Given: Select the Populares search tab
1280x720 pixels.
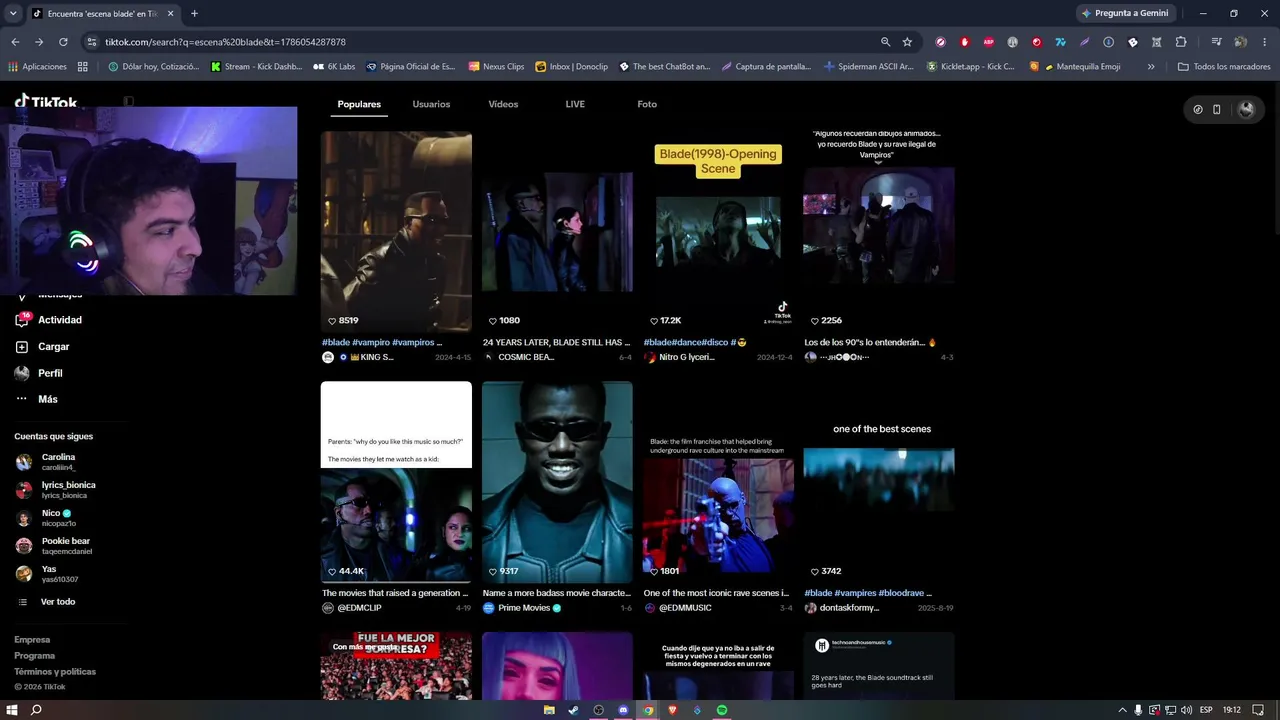Looking at the screenshot, I should point(359,104).
